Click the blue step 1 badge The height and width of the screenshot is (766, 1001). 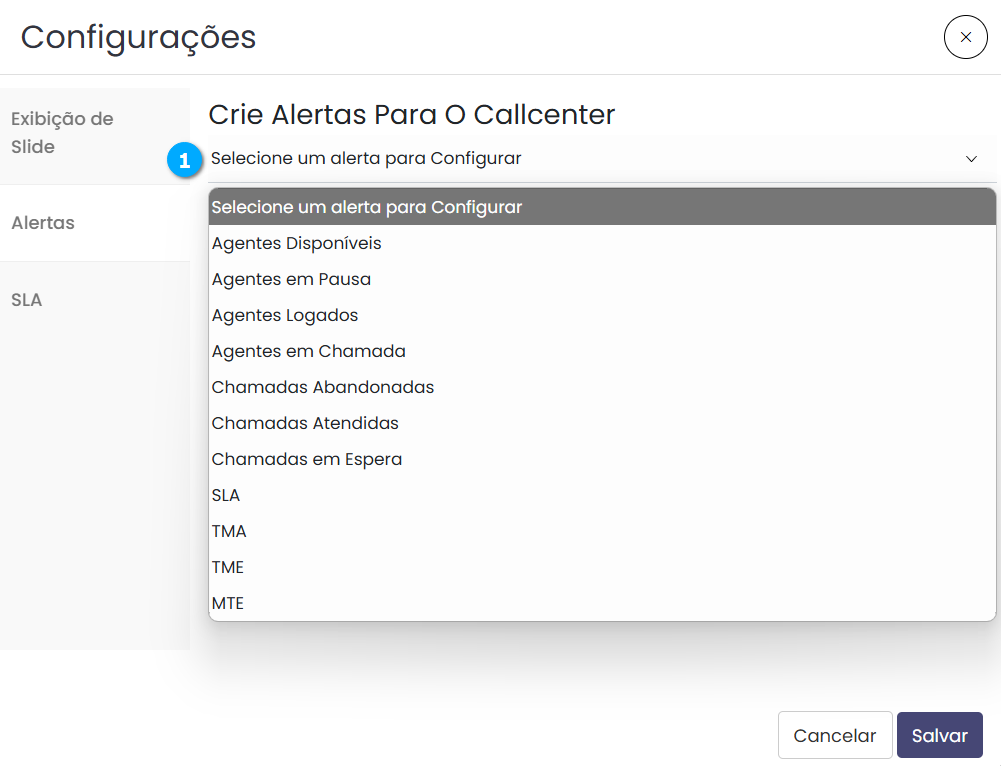(184, 159)
